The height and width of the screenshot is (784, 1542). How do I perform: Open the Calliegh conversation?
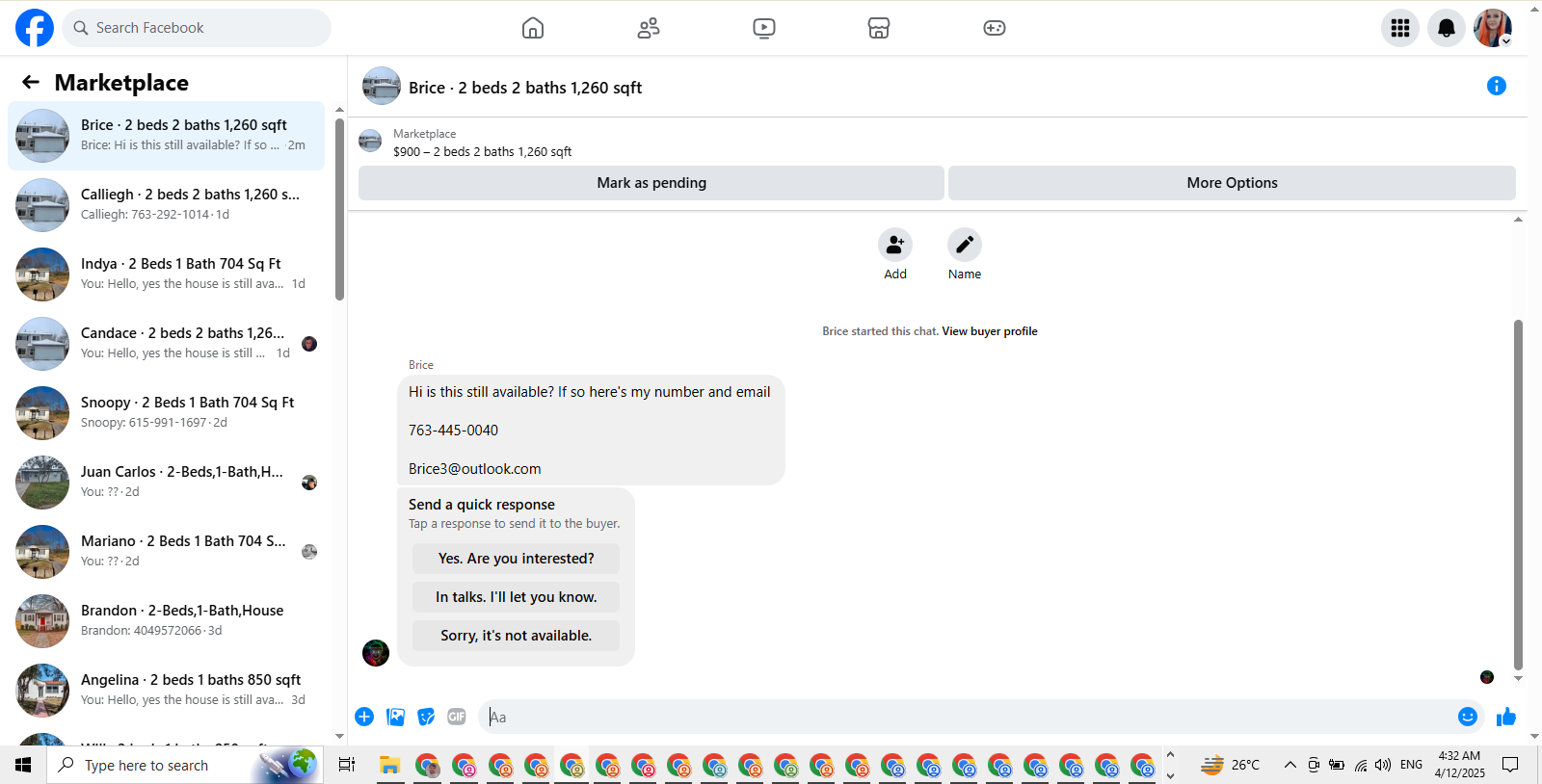pyautogui.click(x=166, y=205)
